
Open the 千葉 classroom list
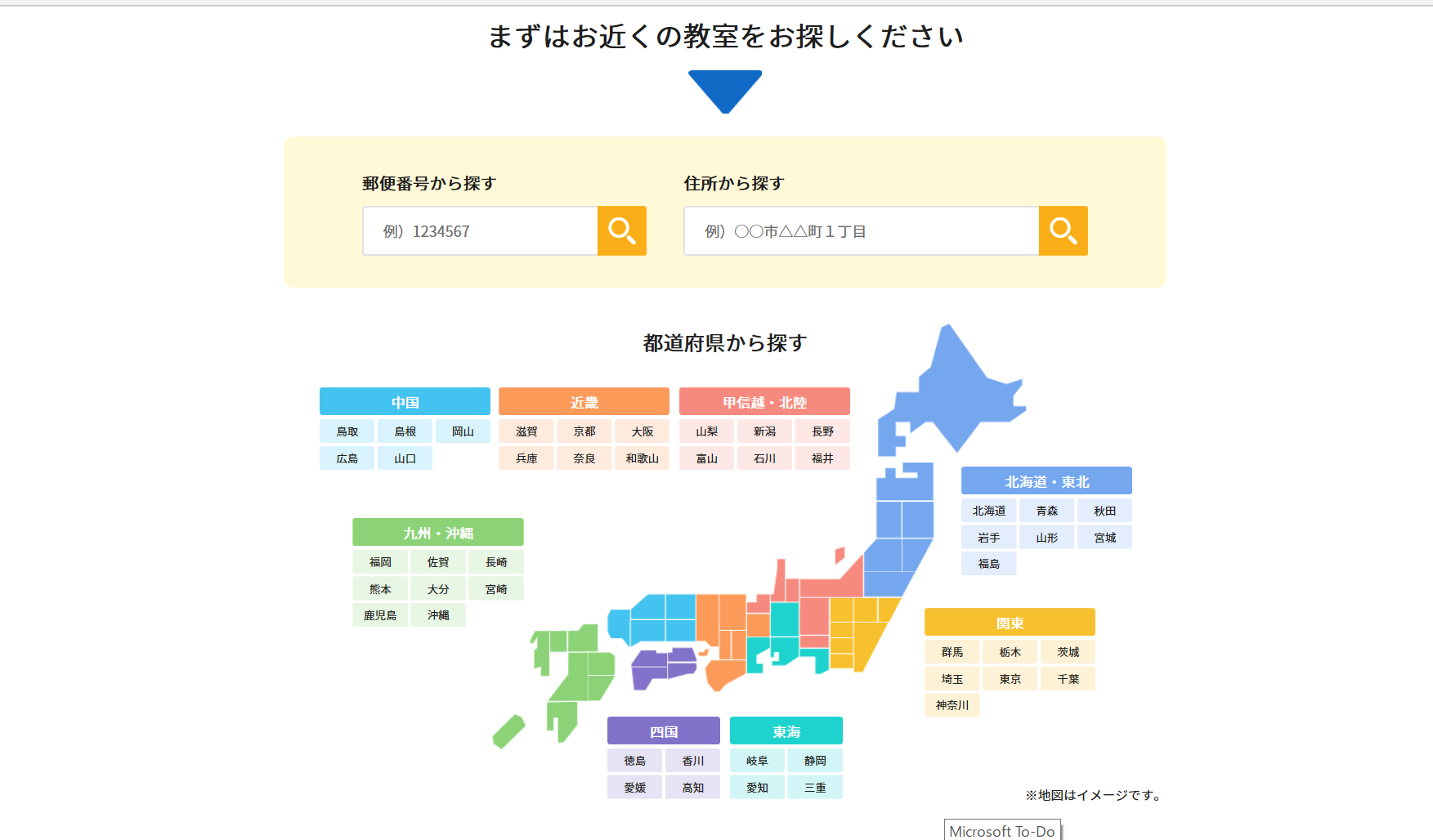click(x=1068, y=679)
